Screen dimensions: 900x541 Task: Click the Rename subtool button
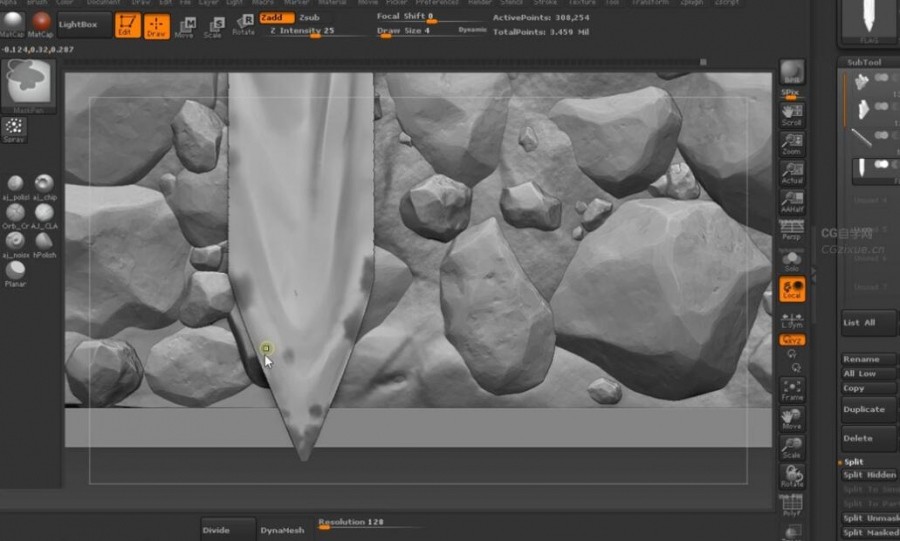[x=869, y=359]
